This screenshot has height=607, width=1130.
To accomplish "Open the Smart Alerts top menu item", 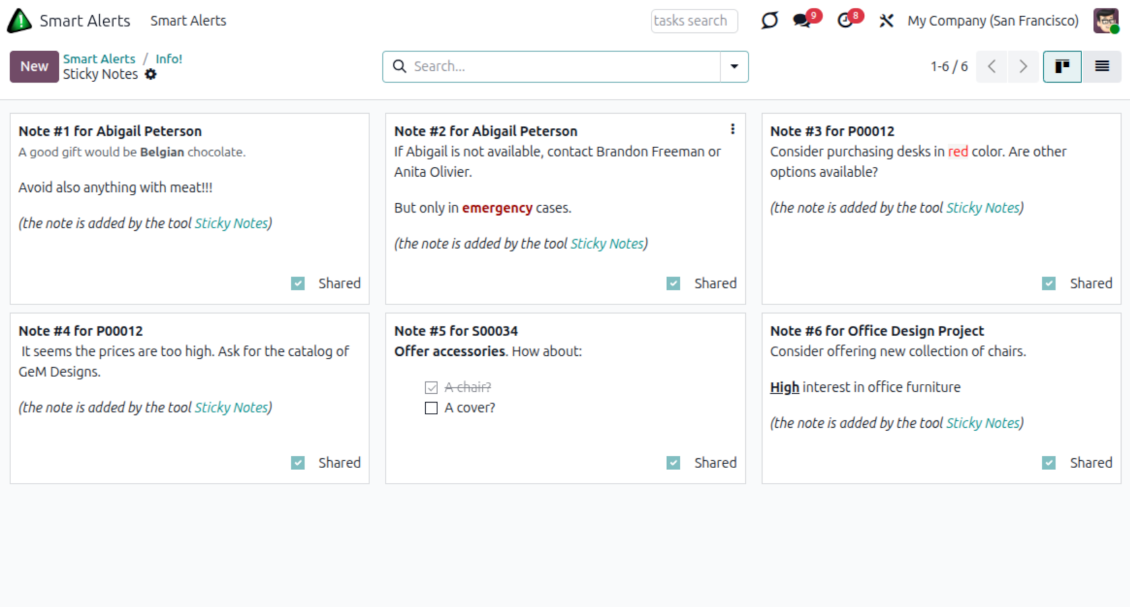I will [x=188, y=21].
